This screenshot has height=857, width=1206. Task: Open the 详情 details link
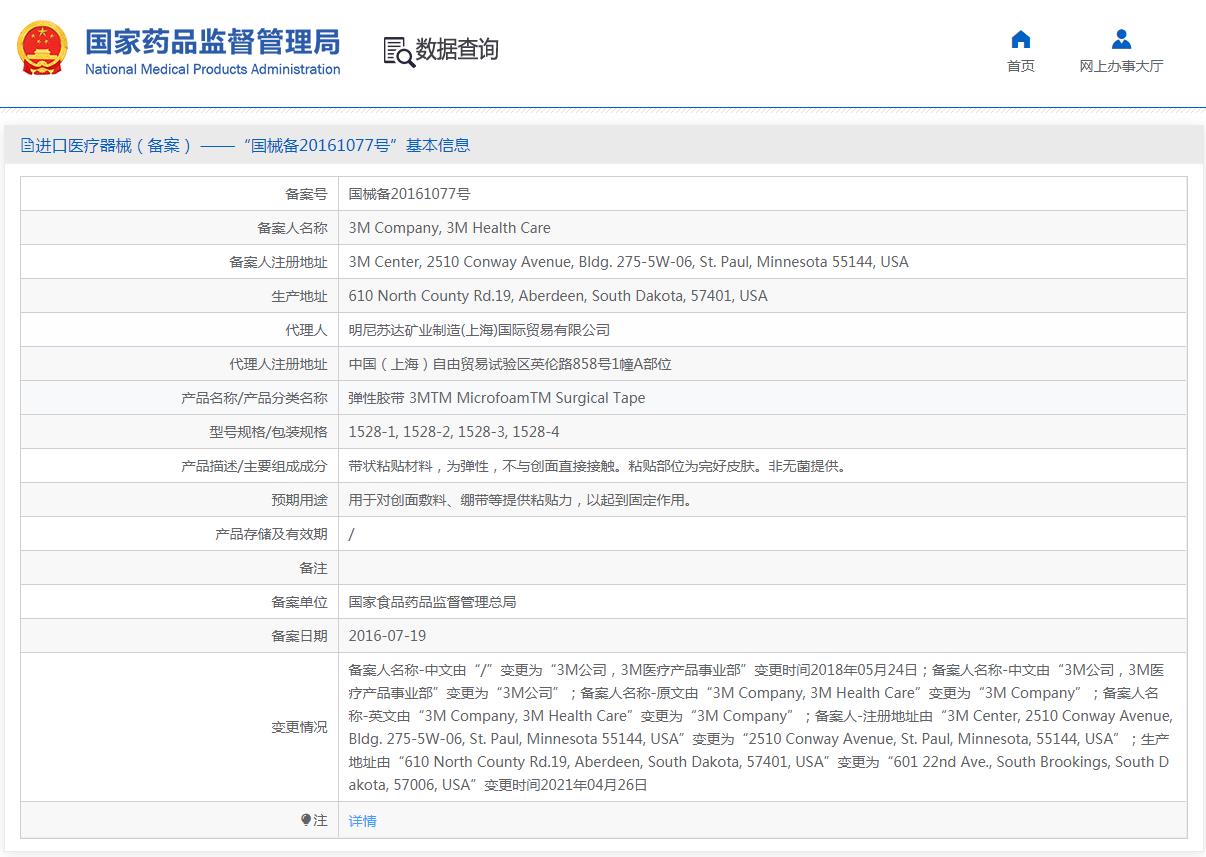pos(363,821)
